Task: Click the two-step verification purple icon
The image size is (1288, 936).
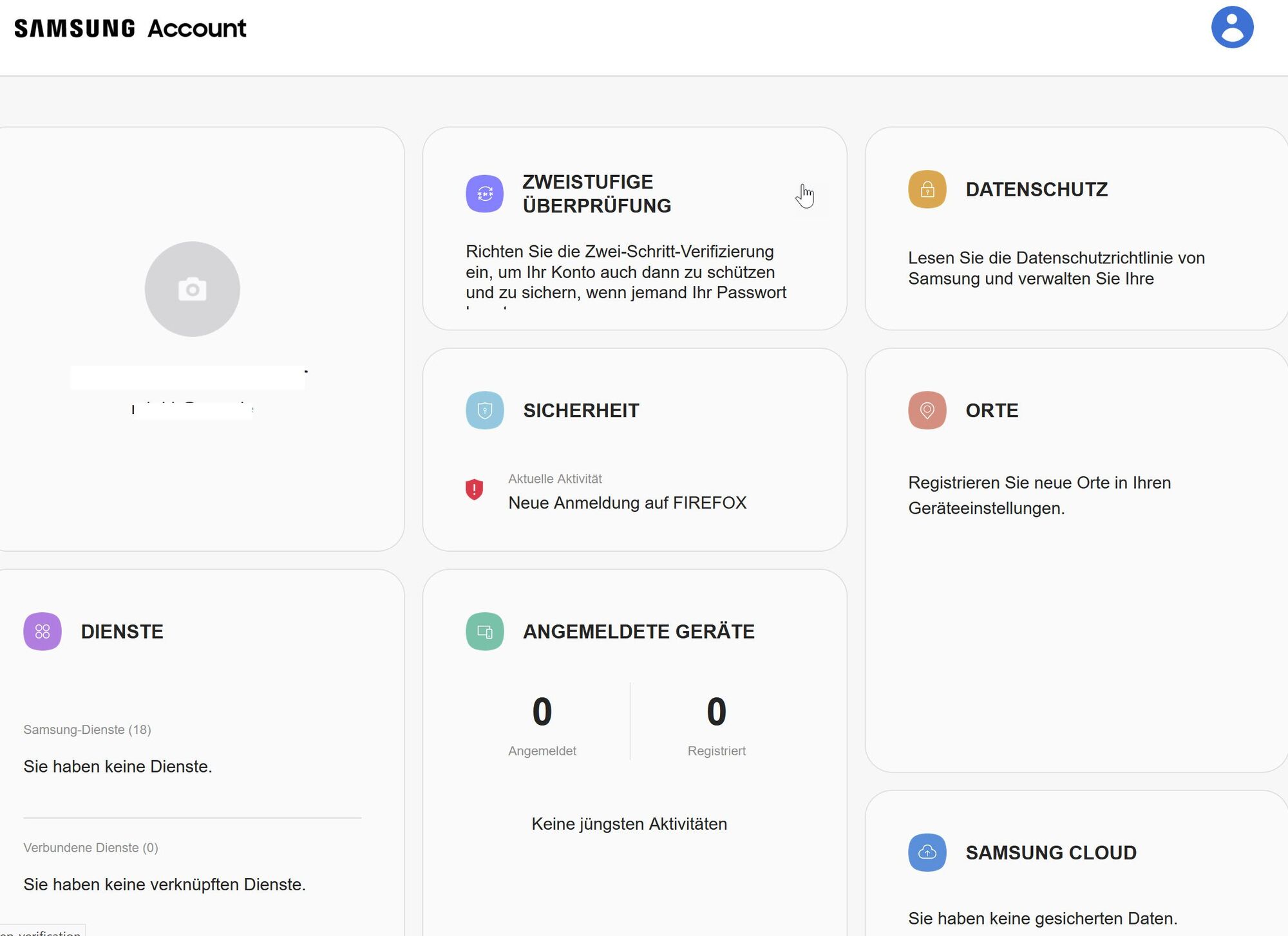Action: [x=484, y=193]
